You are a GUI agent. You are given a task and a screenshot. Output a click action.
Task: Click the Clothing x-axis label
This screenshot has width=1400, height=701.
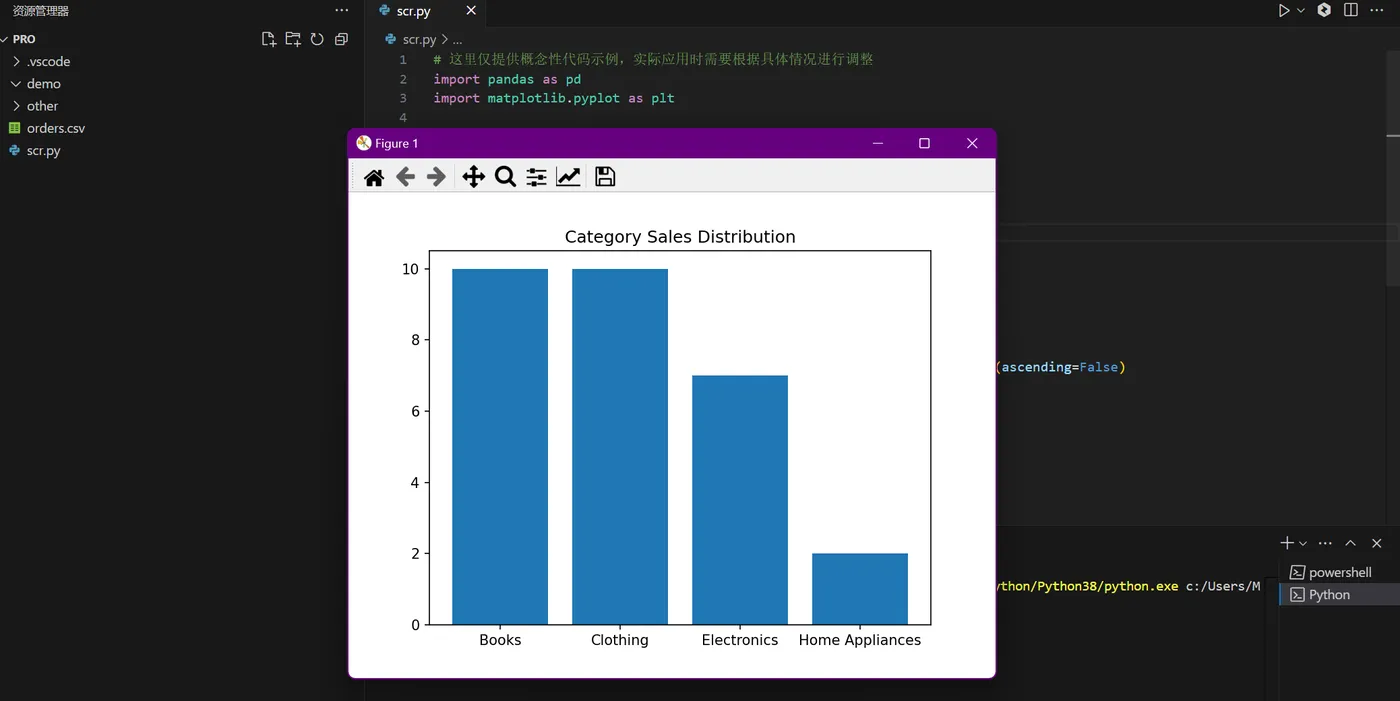(x=620, y=640)
